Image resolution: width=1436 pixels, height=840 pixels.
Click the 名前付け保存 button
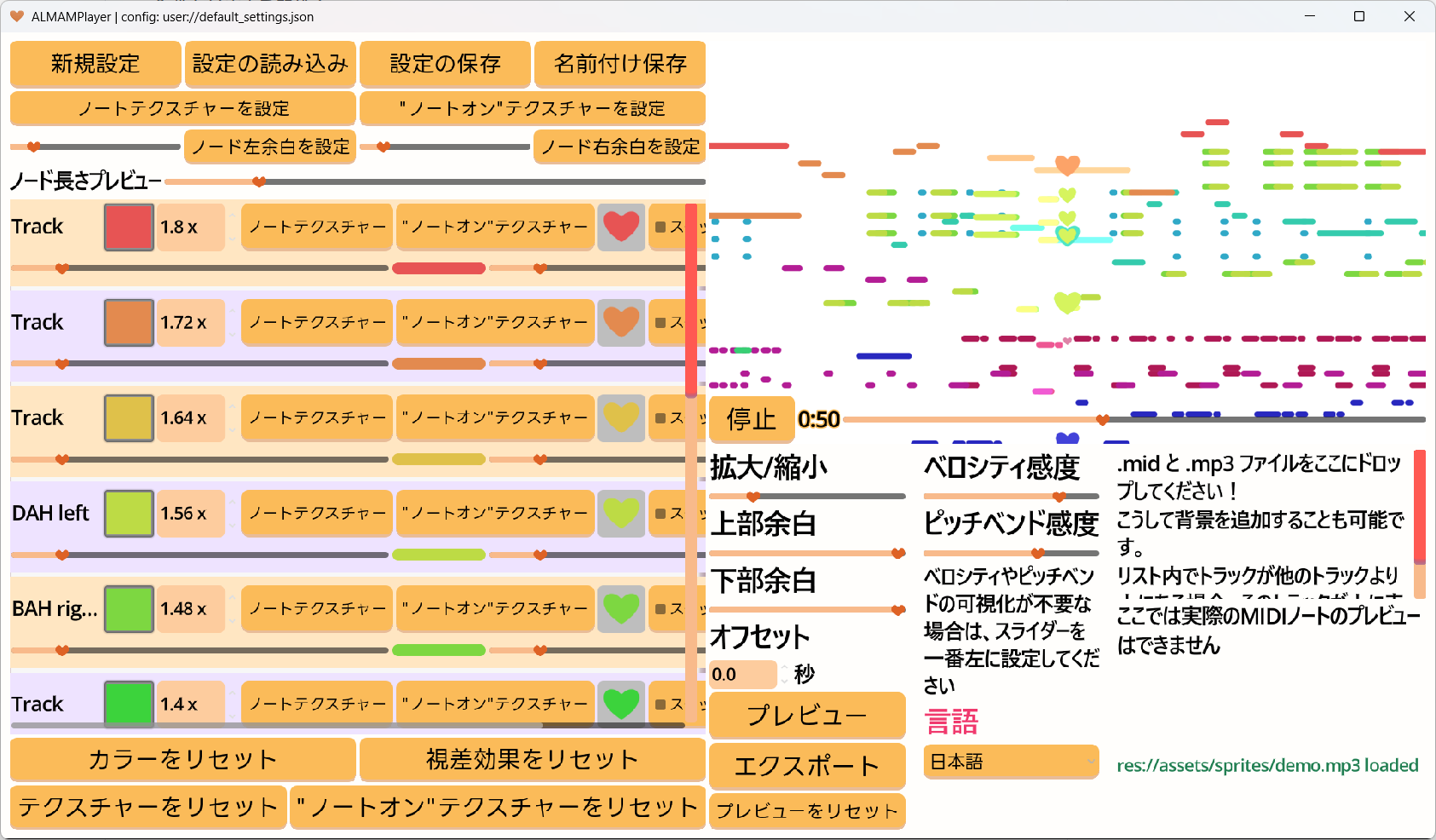click(620, 64)
